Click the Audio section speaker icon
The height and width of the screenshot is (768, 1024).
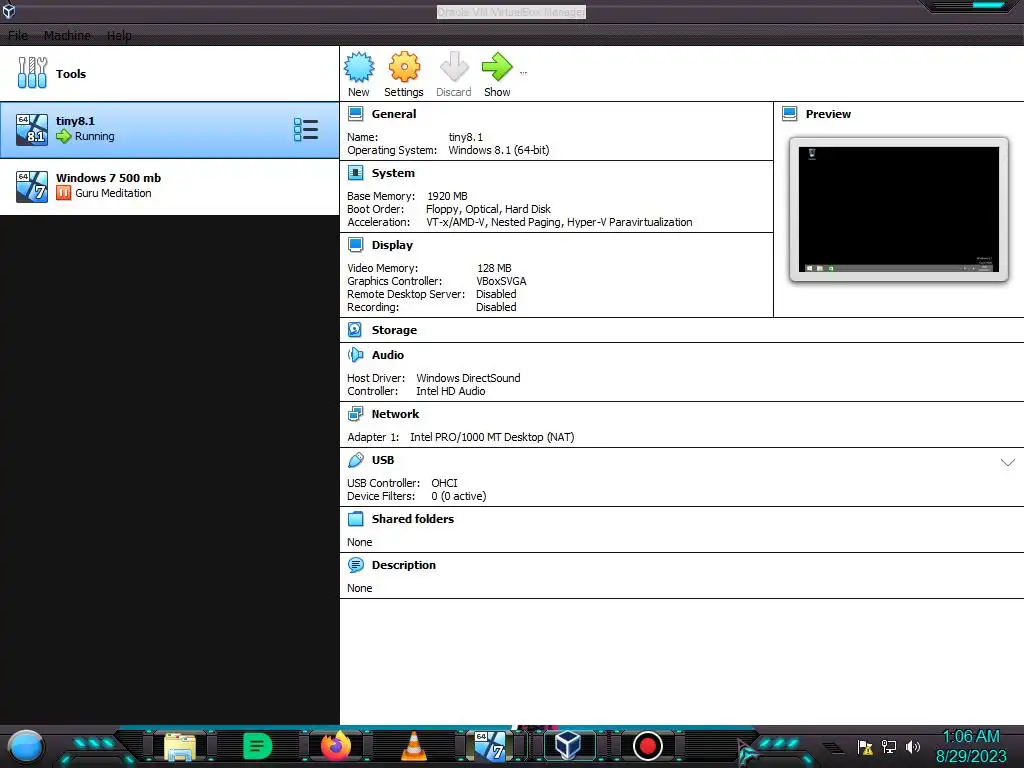point(355,355)
